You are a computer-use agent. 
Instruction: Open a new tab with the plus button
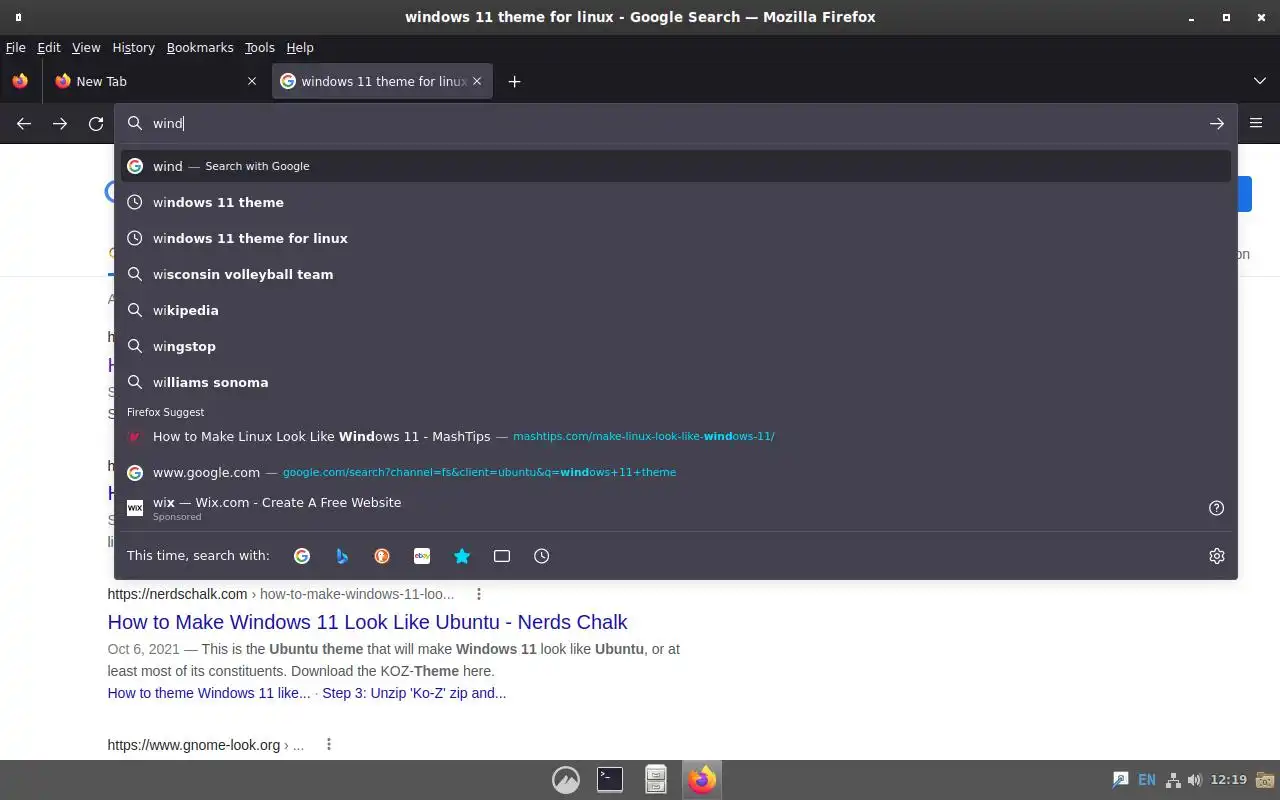[x=514, y=82]
